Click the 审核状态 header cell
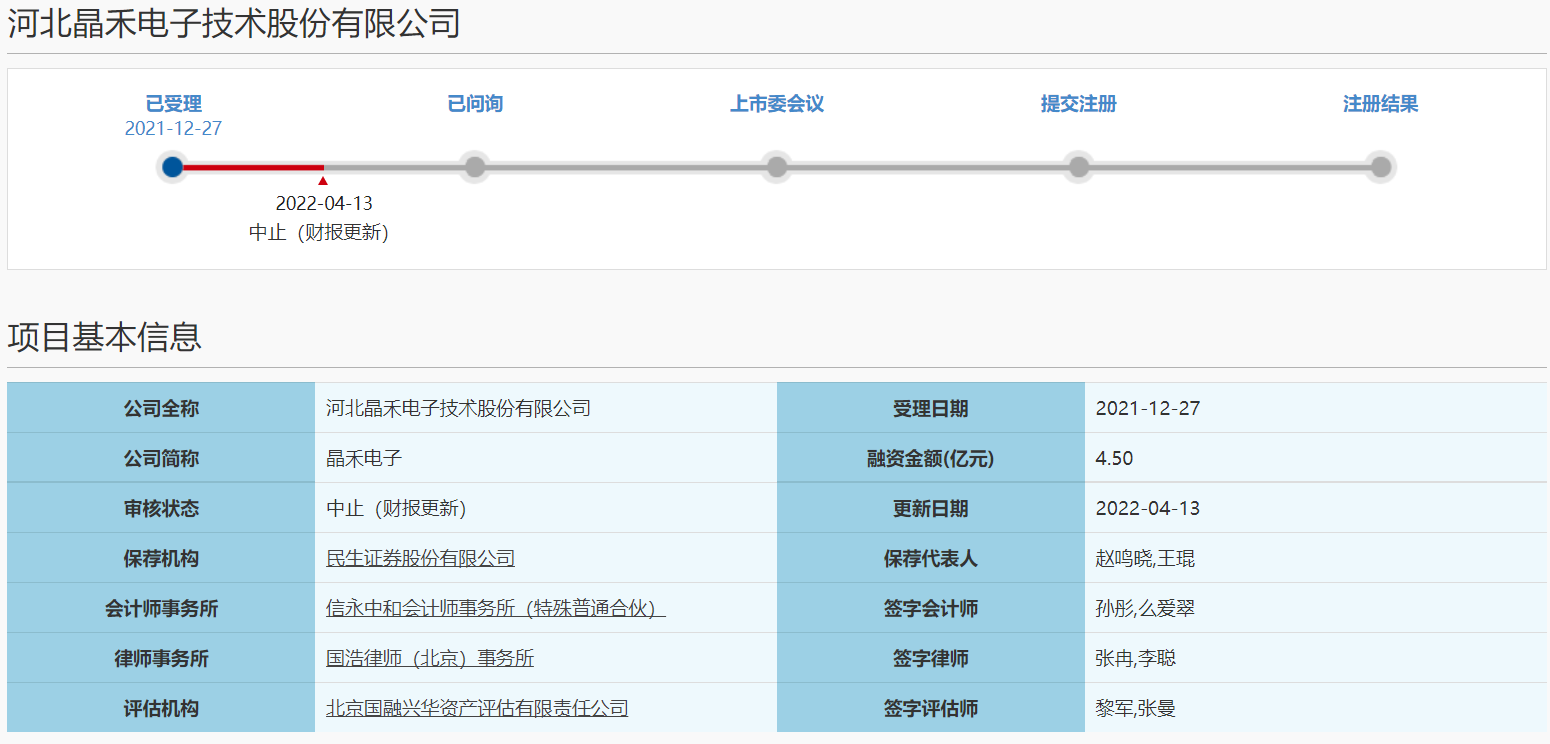1550x744 pixels. (x=161, y=508)
